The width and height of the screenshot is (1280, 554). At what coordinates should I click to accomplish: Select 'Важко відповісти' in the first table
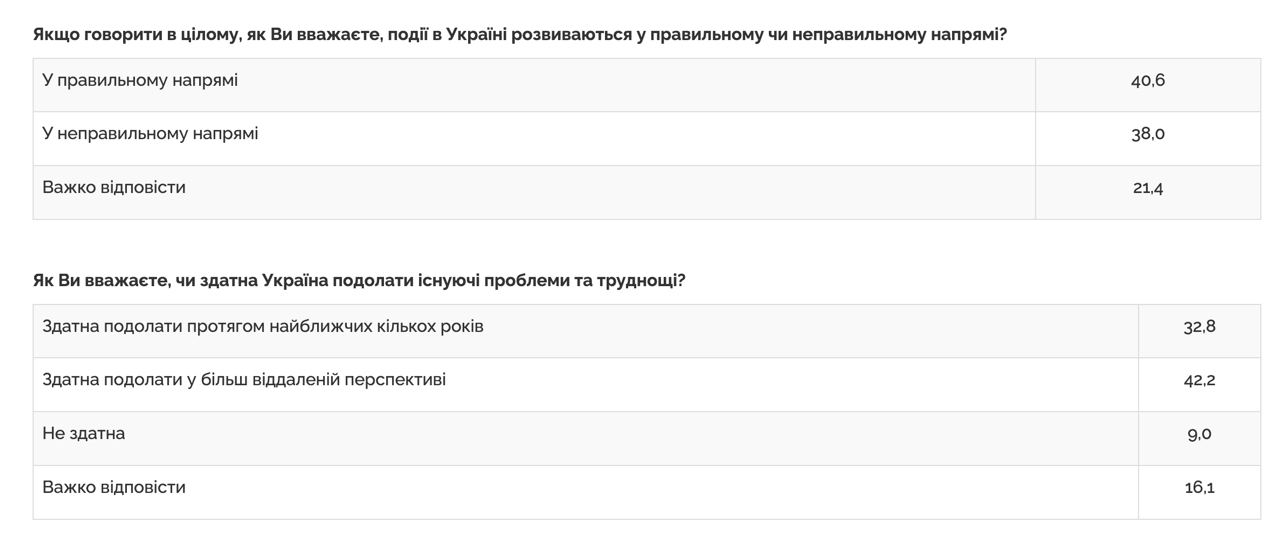click(114, 188)
